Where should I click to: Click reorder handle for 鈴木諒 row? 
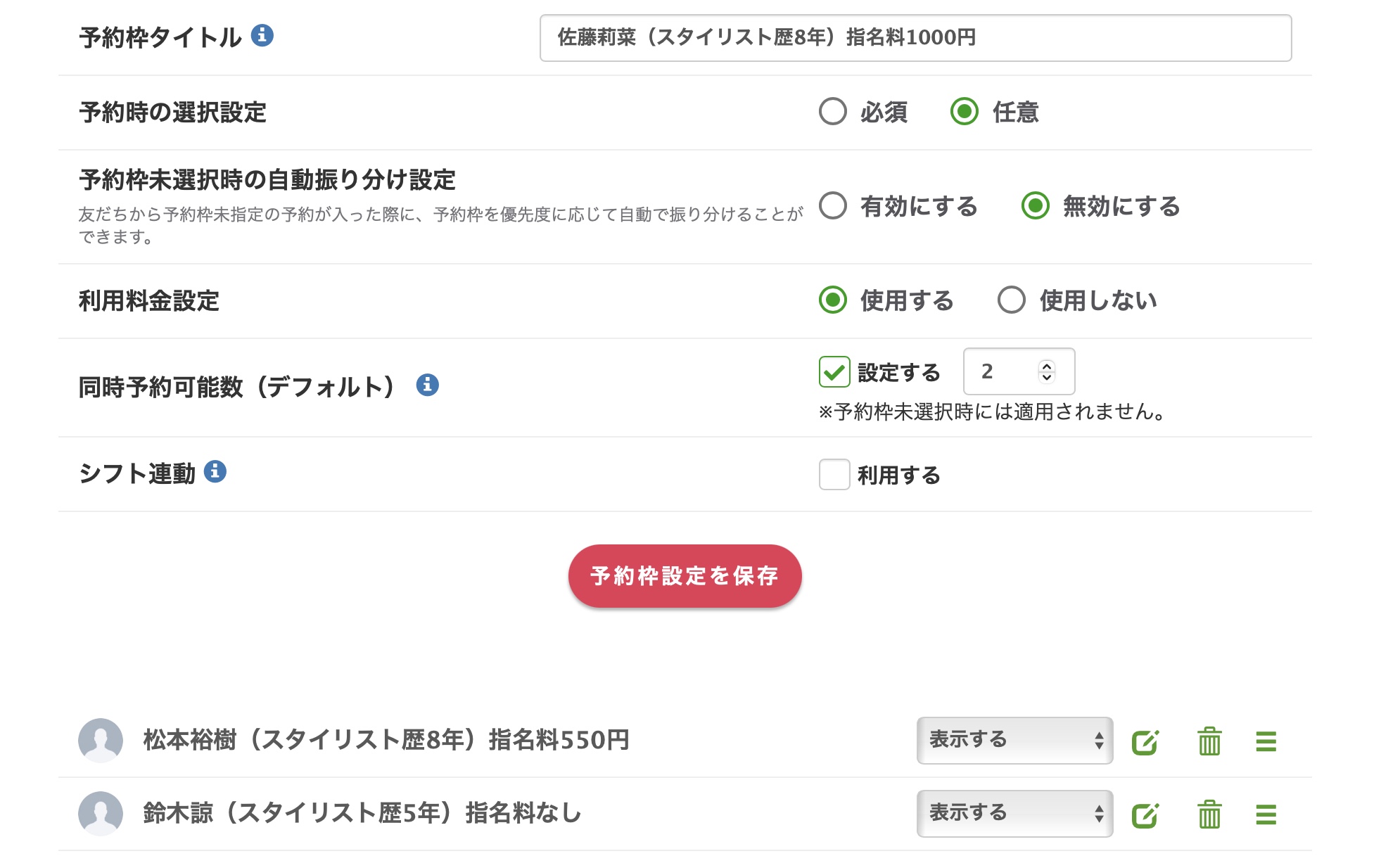(x=1266, y=815)
